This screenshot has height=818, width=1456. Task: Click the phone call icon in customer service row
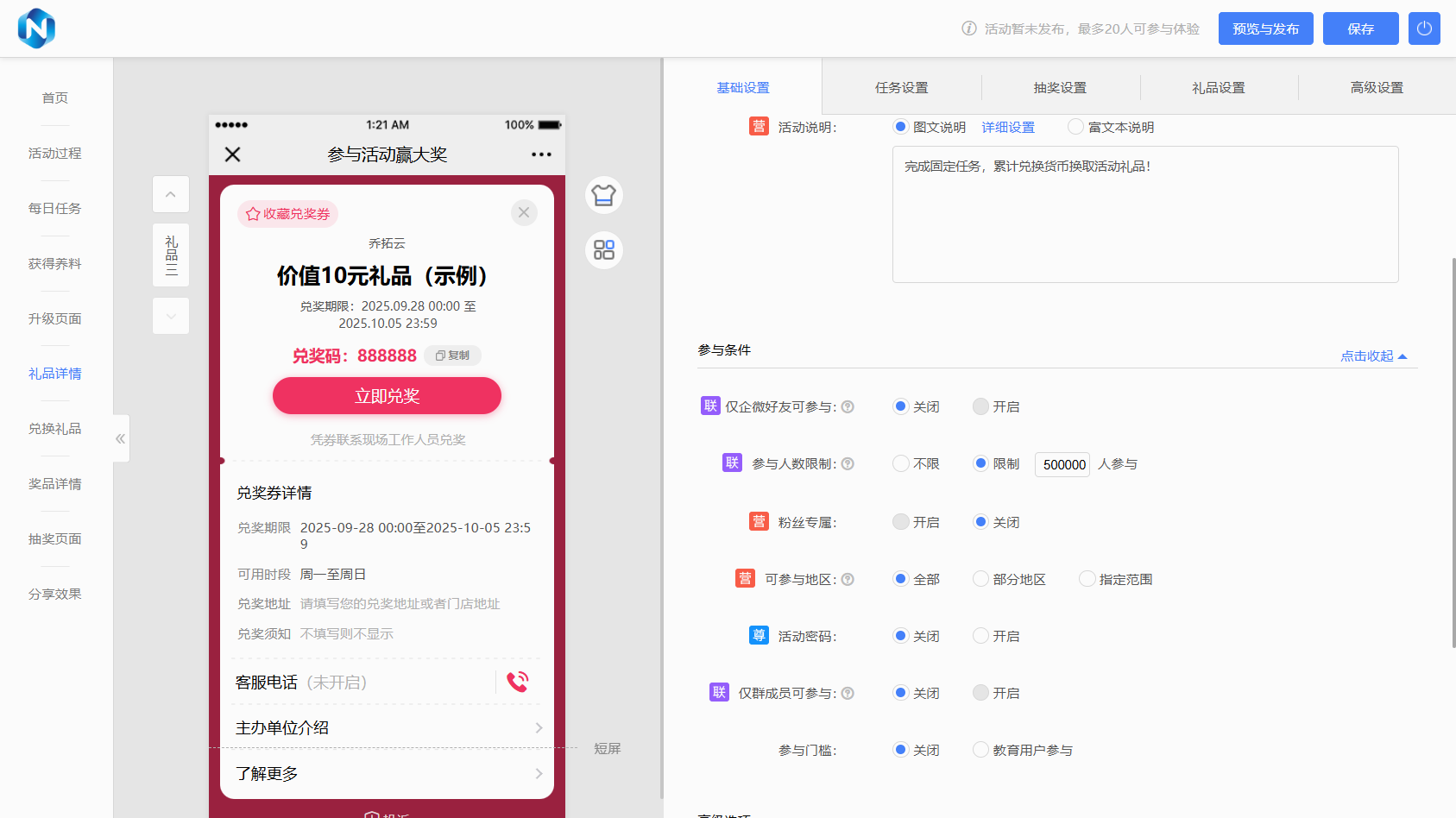(x=517, y=682)
